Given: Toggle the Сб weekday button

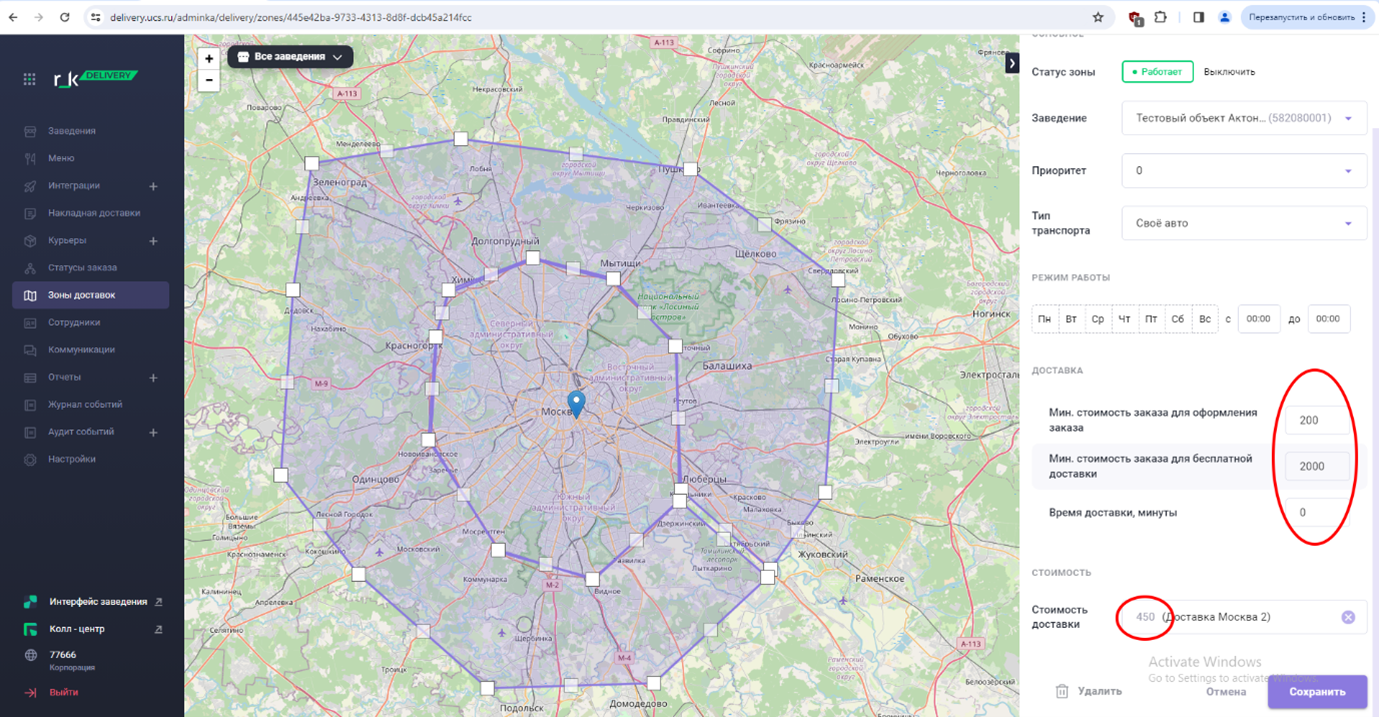Looking at the screenshot, I should tap(1177, 319).
